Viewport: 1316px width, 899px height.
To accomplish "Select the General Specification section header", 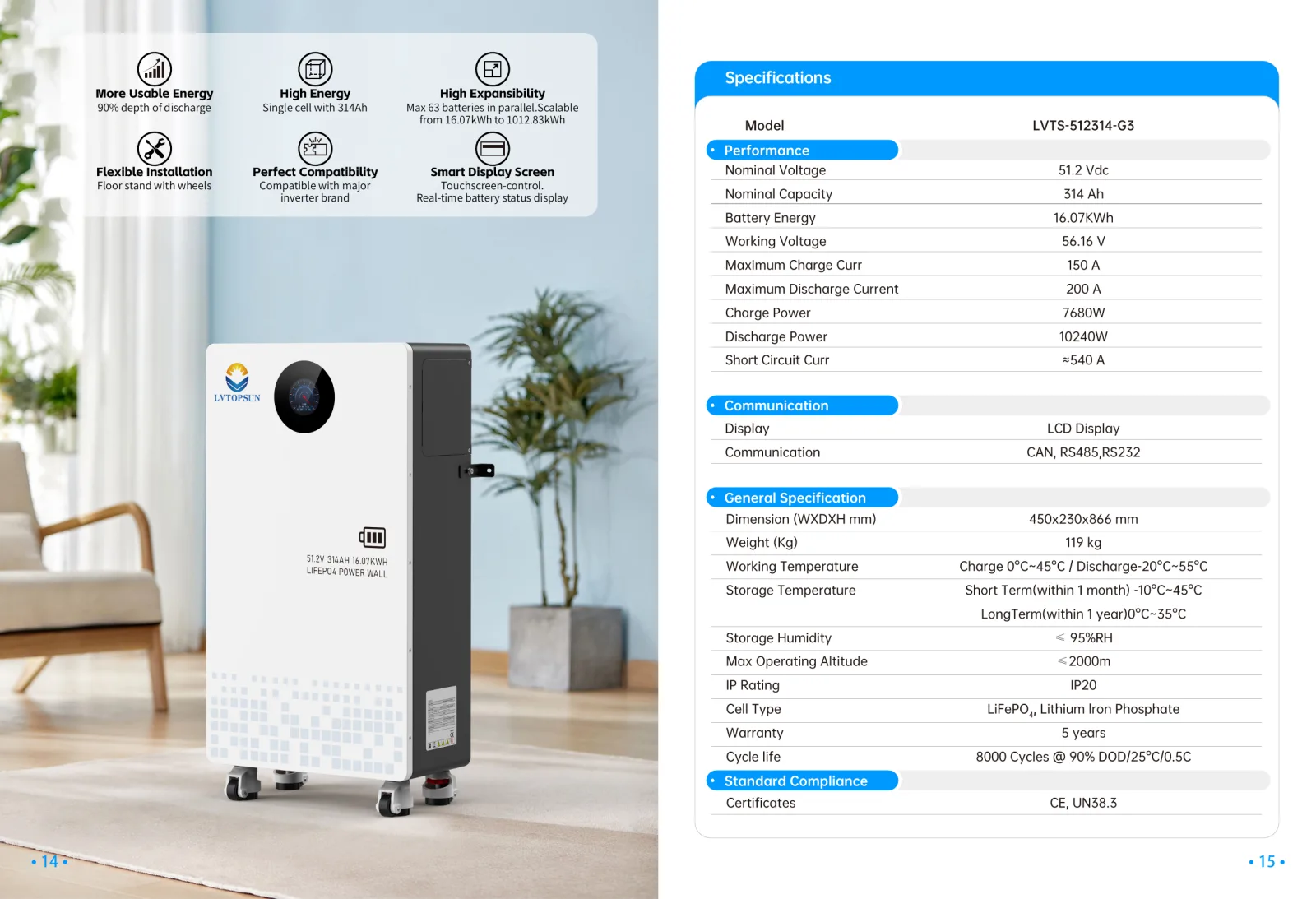I will pos(802,498).
